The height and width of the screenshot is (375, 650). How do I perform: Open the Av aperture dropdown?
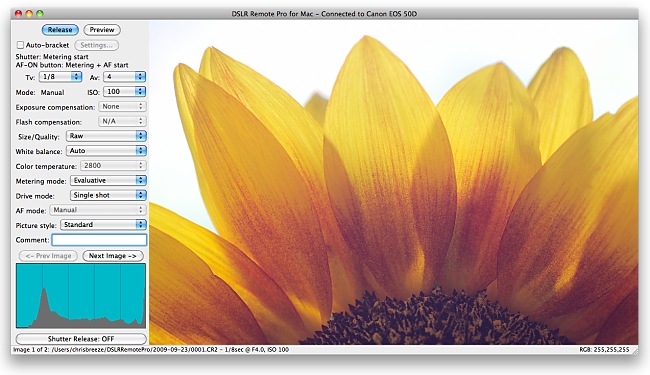coord(124,77)
